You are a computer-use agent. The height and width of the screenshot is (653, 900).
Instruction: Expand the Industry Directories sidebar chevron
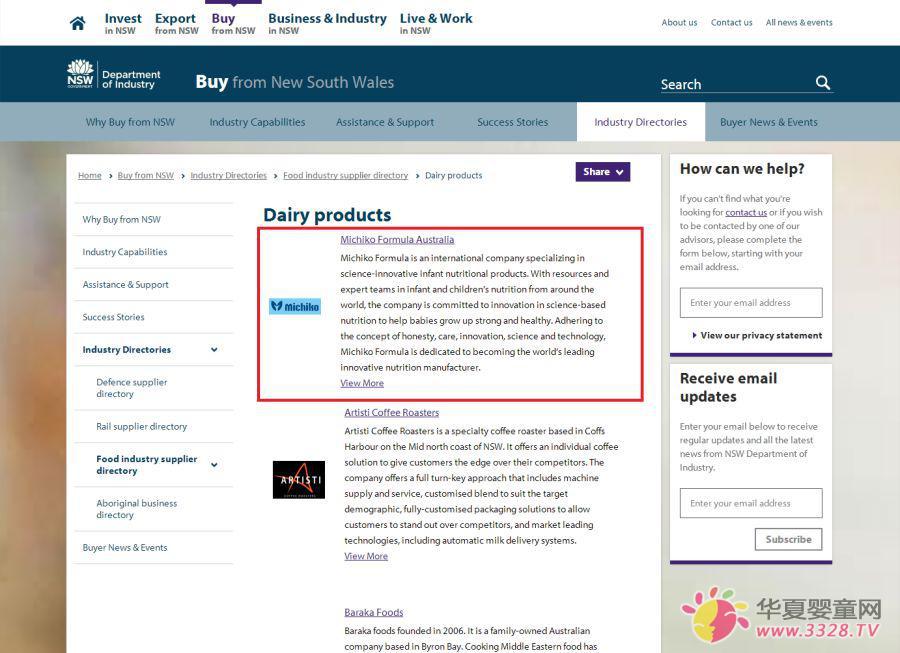[214, 350]
